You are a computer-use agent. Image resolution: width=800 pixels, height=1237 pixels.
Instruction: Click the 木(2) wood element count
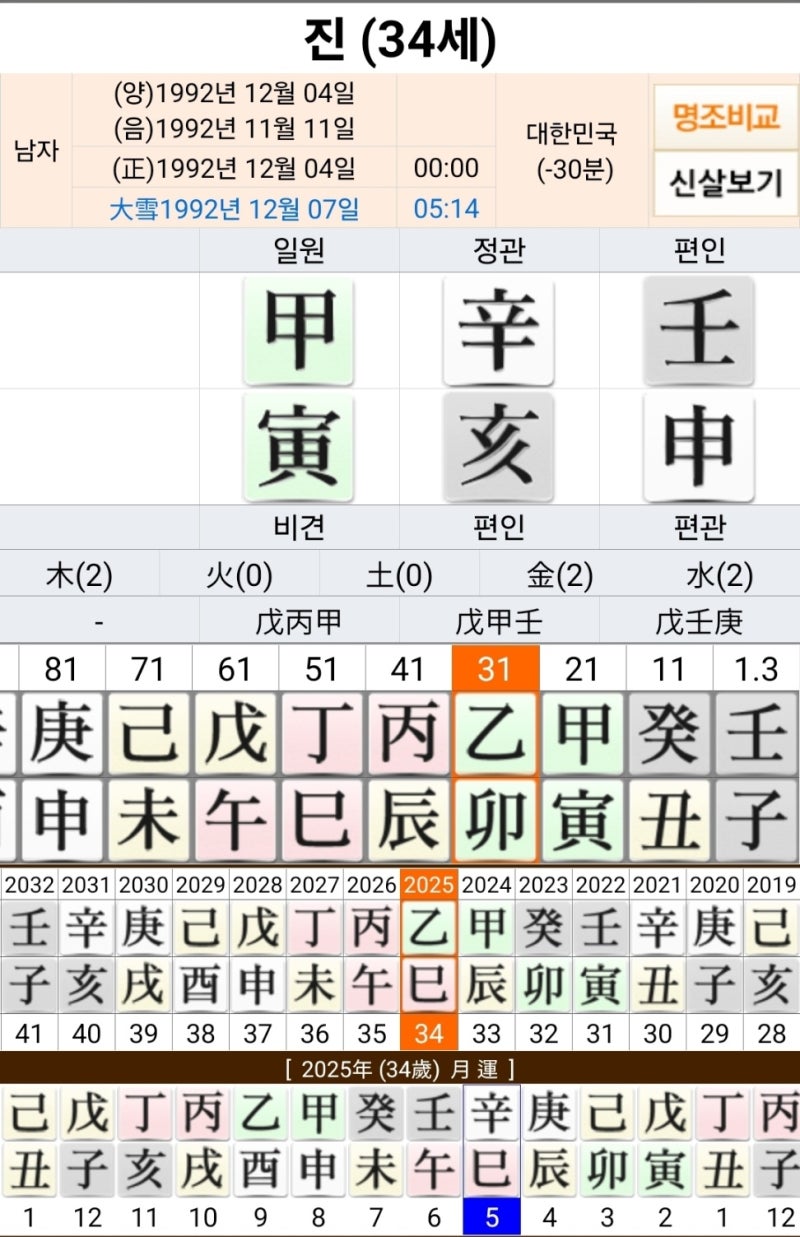coord(79,576)
